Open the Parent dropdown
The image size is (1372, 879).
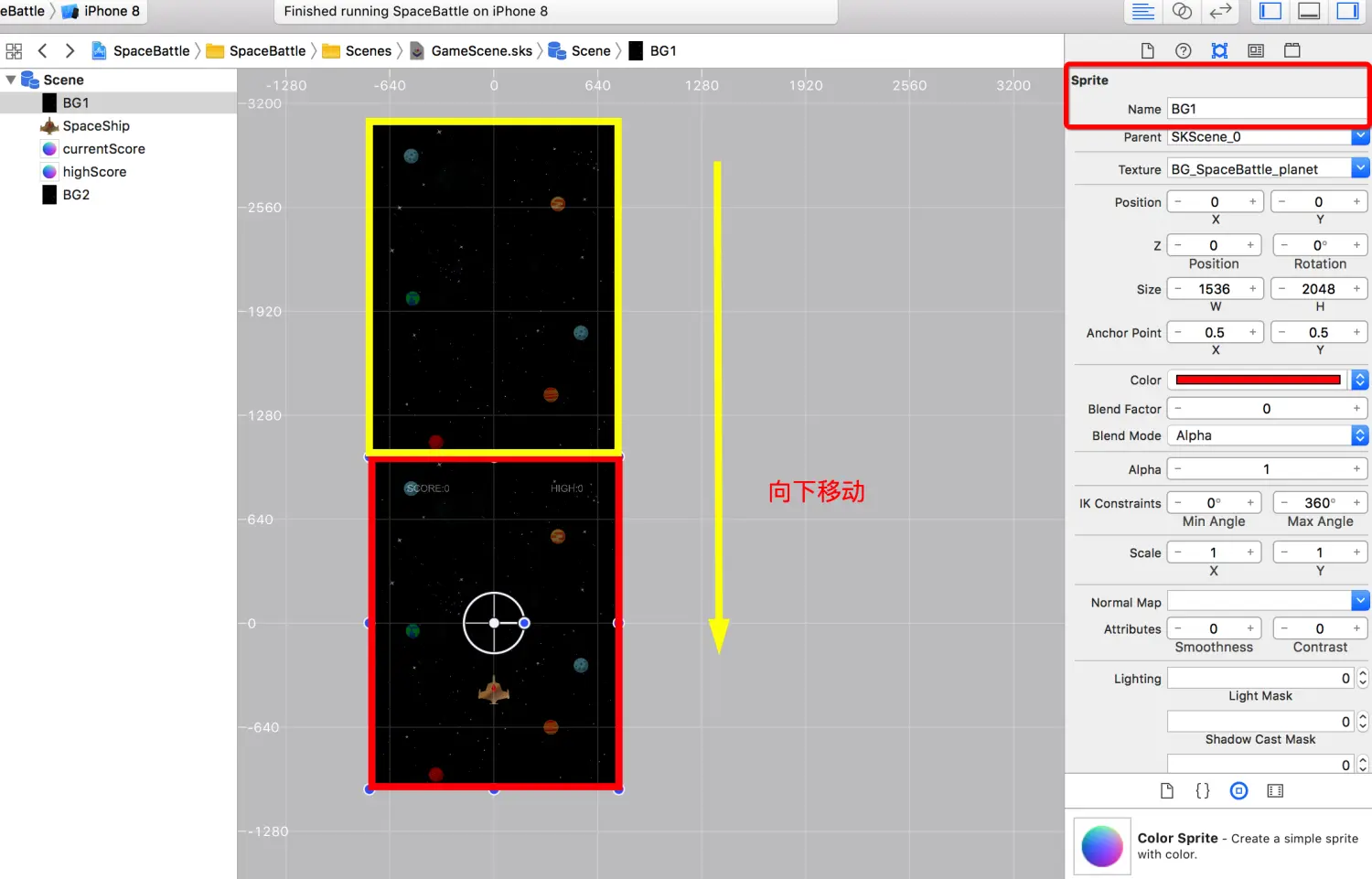click(1360, 137)
